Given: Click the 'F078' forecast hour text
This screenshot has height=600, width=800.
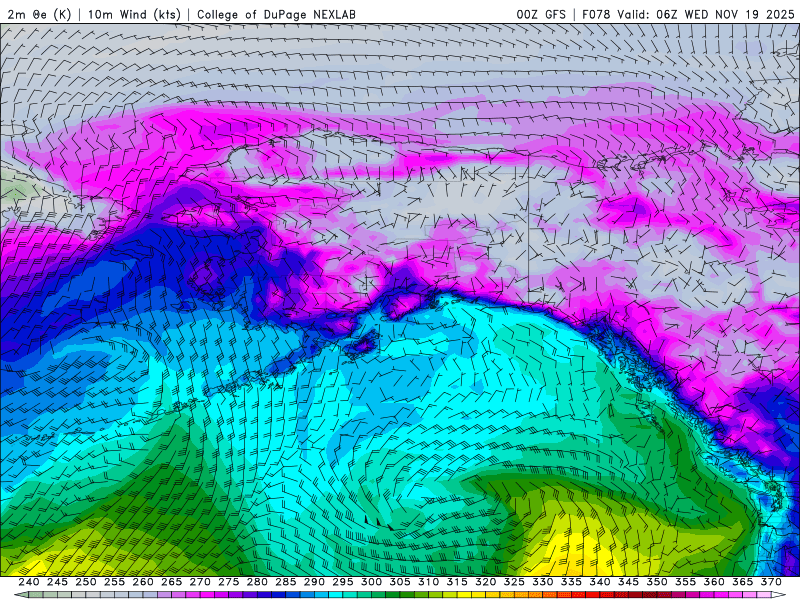Looking at the screenshot, I should (x=596, y=14).
